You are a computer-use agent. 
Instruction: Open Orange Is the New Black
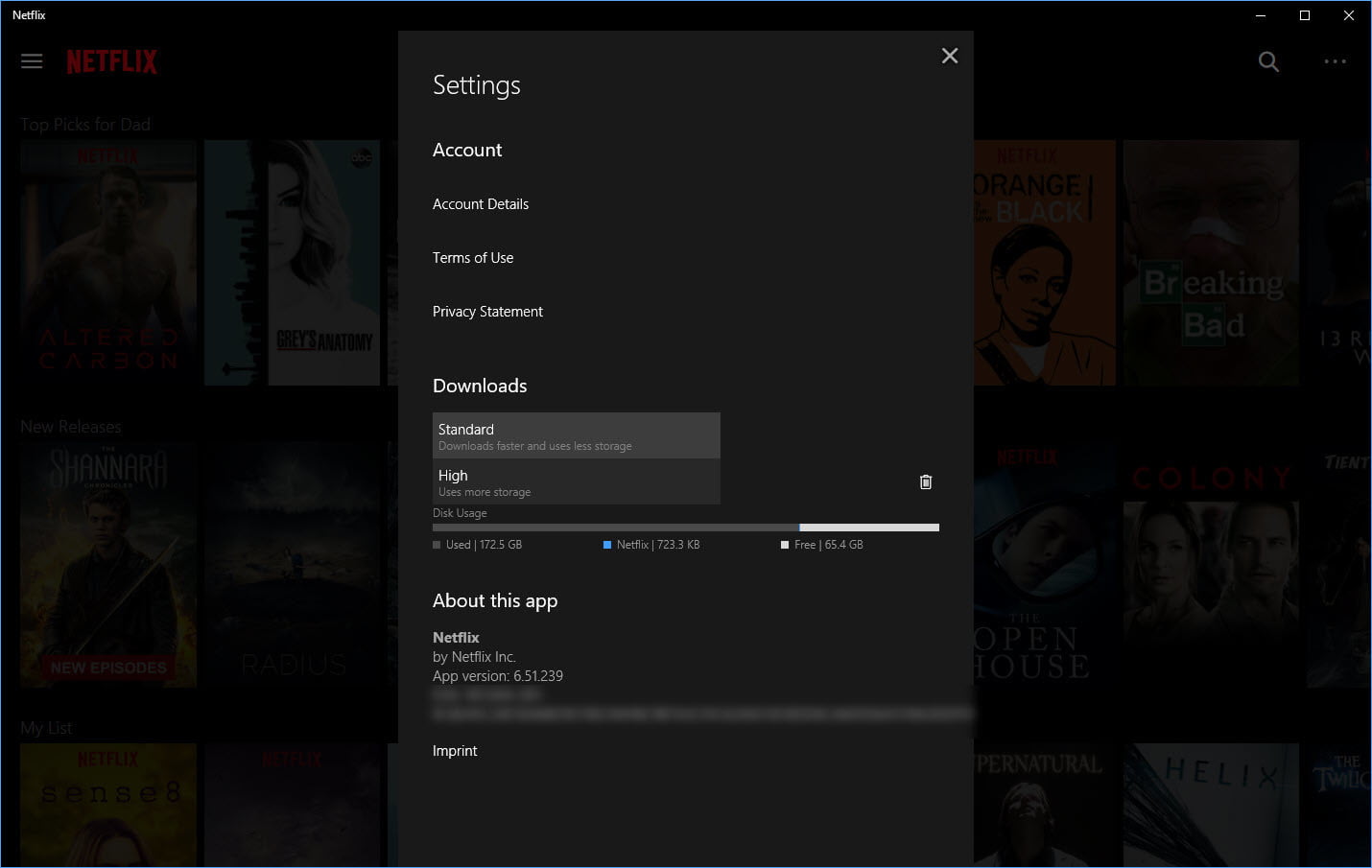1043,263
